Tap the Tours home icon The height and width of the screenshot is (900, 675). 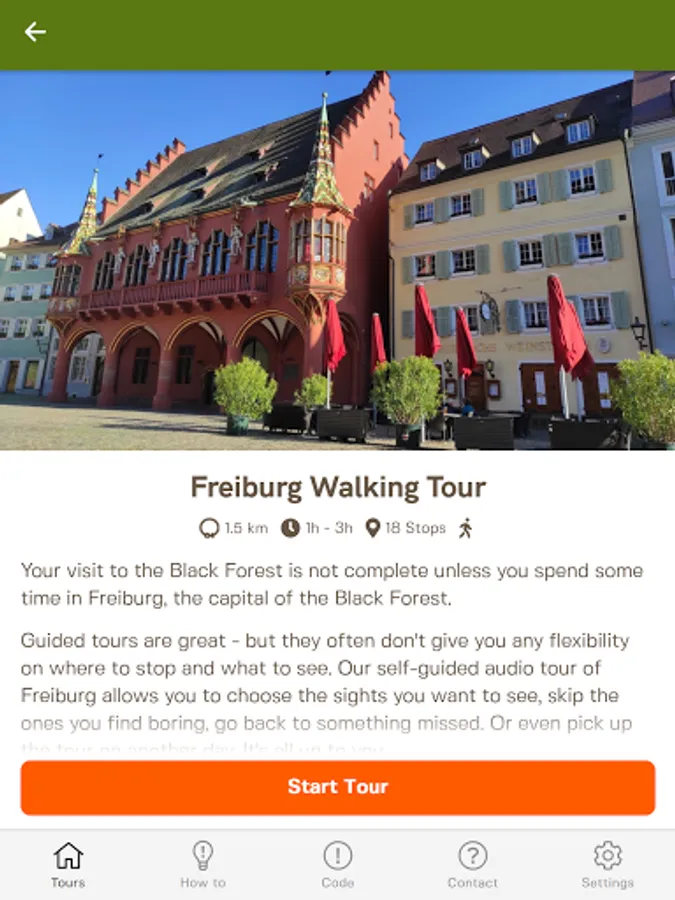point(68,855)
